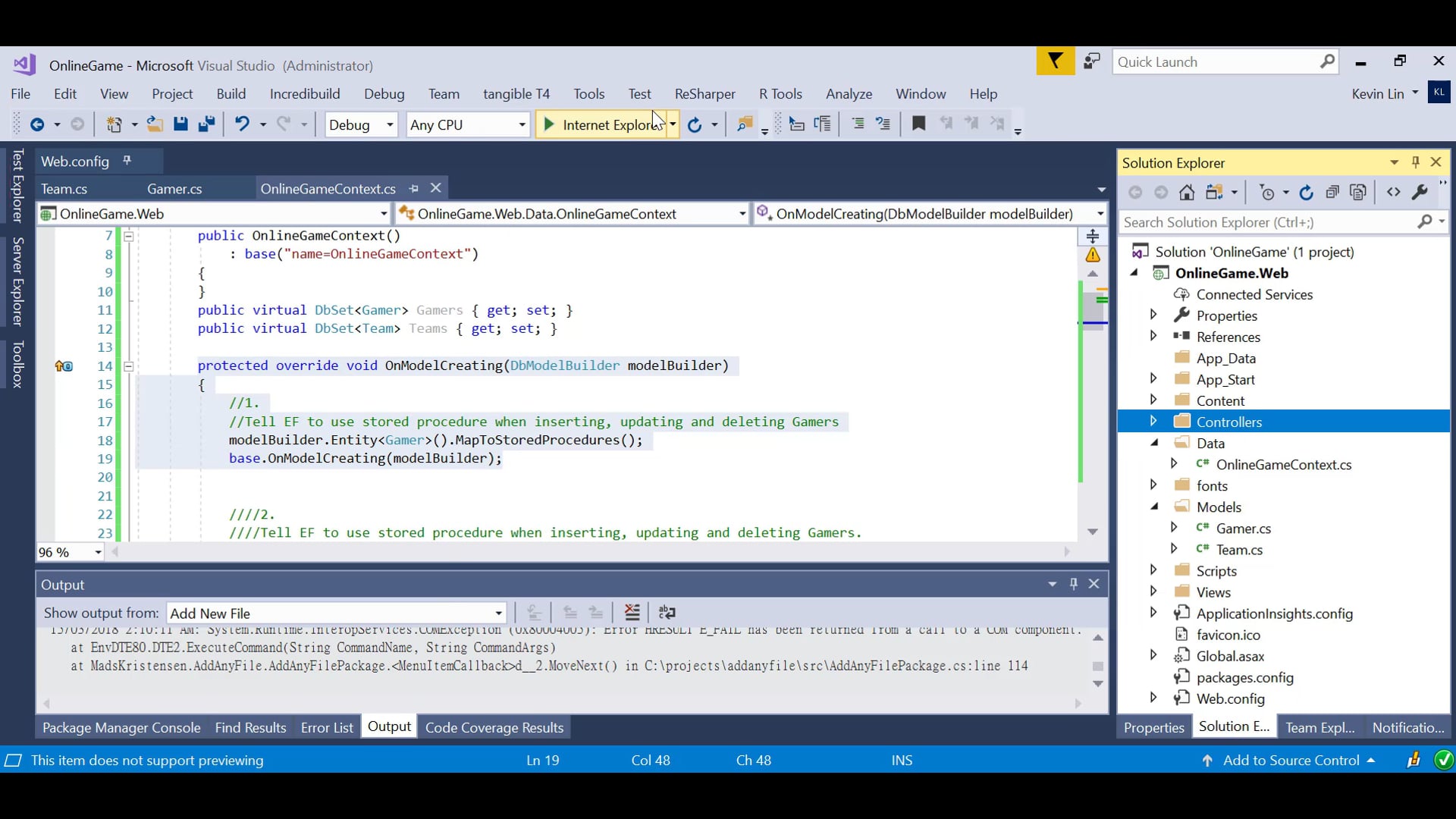Click the Undo icon in the toolbar

point(241,124)
